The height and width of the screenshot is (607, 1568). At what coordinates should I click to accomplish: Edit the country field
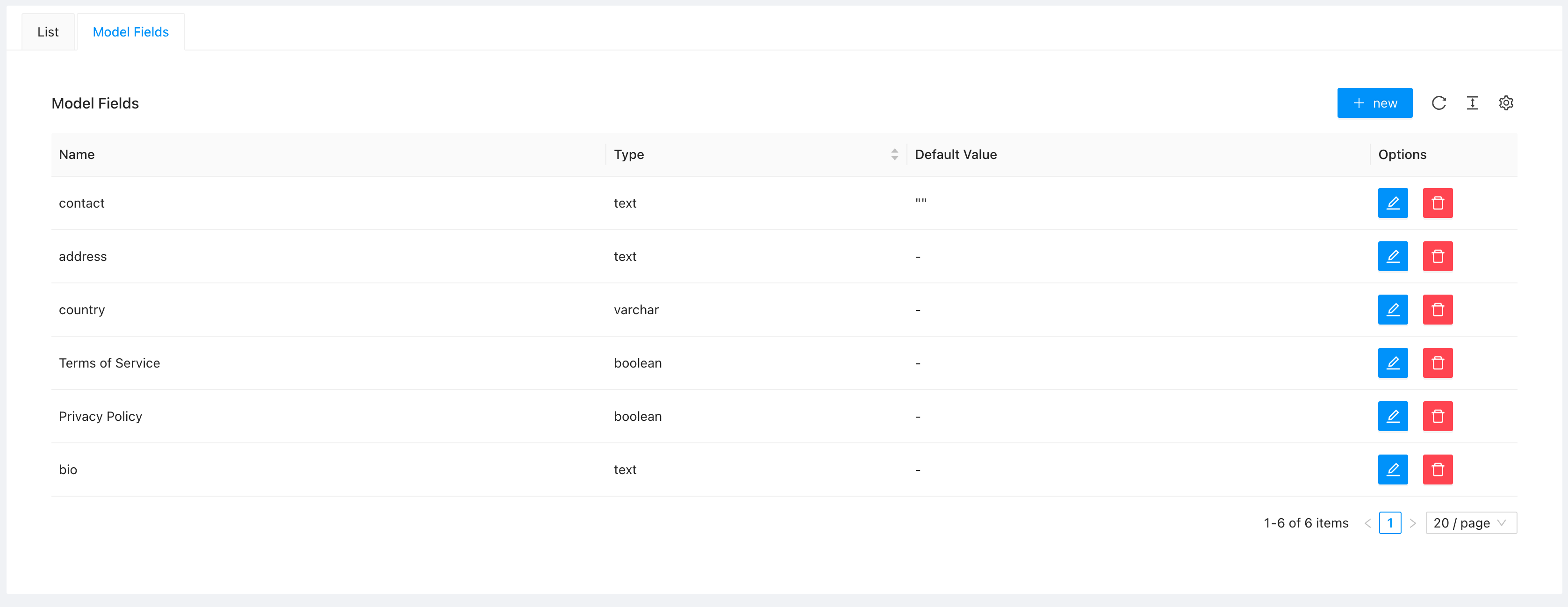[x=1392, y=309]
